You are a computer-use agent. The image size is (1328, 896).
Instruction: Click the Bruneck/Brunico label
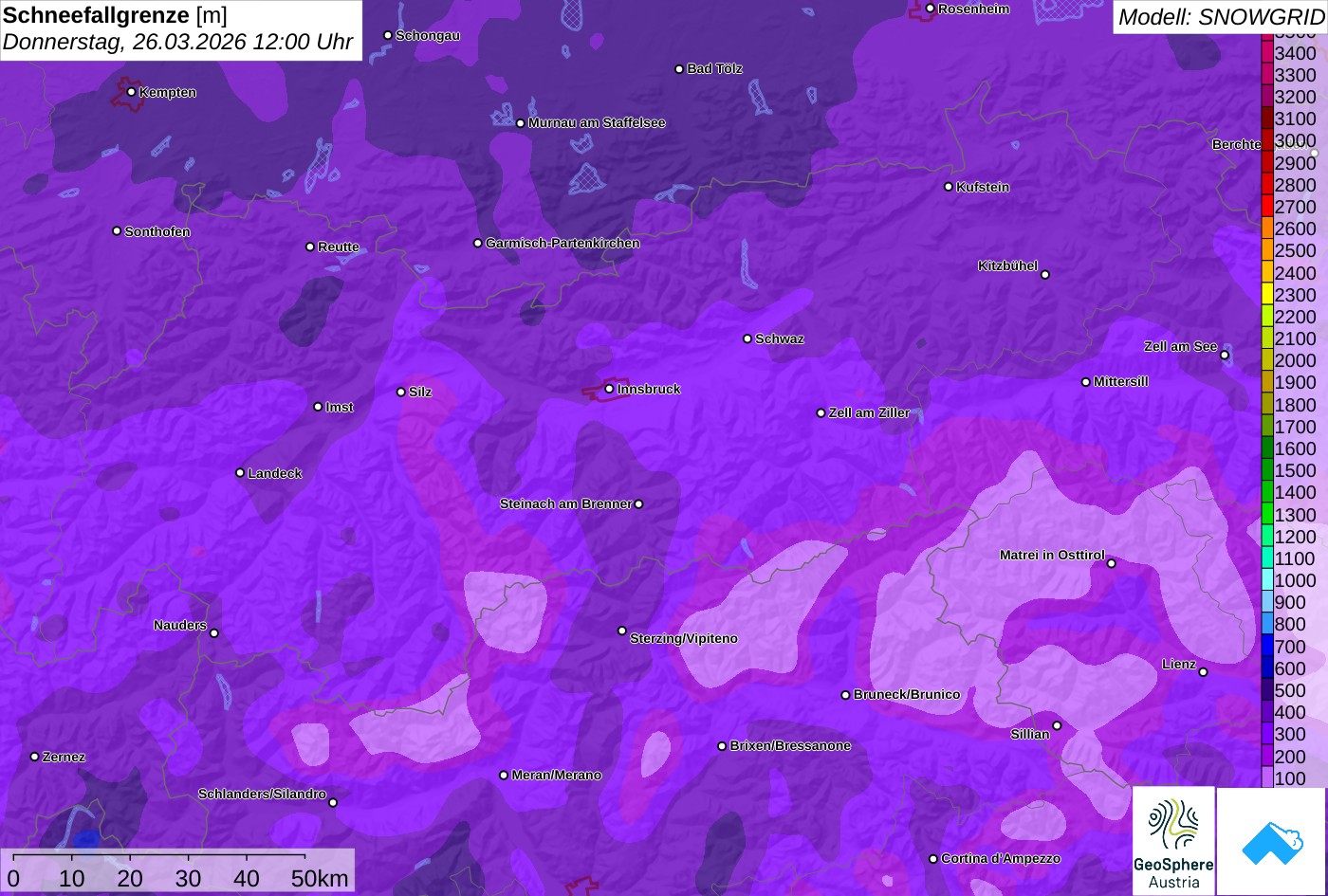(x=907, y=695)
